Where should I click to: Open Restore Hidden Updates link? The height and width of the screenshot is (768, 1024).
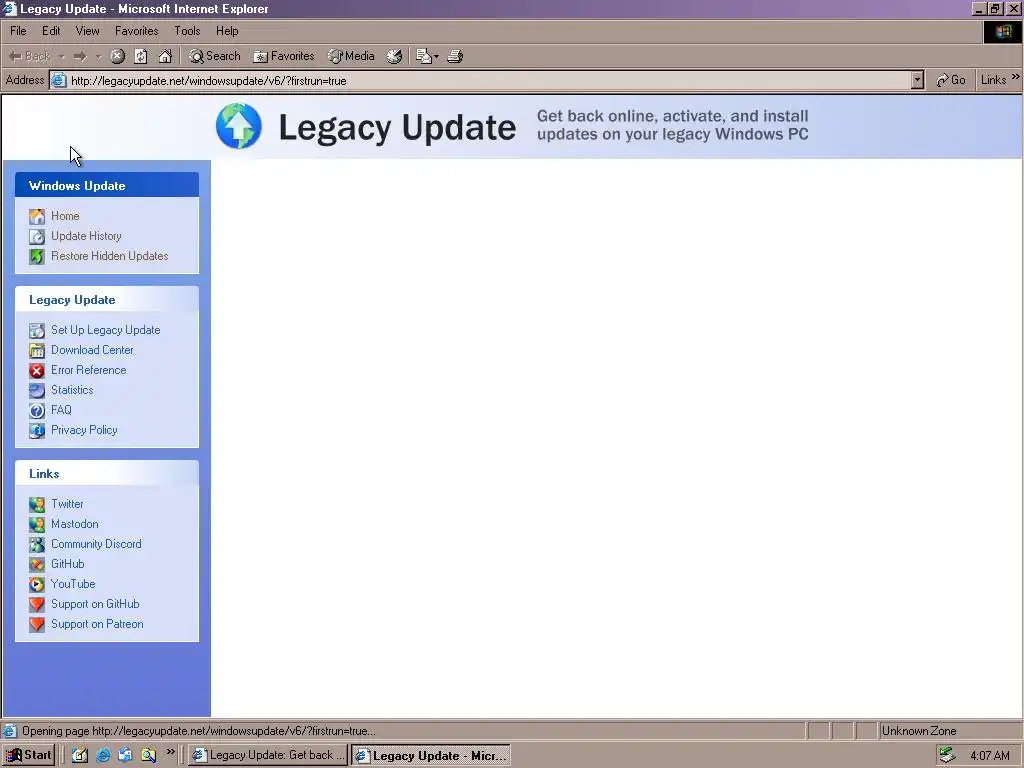tap(110, 256)
